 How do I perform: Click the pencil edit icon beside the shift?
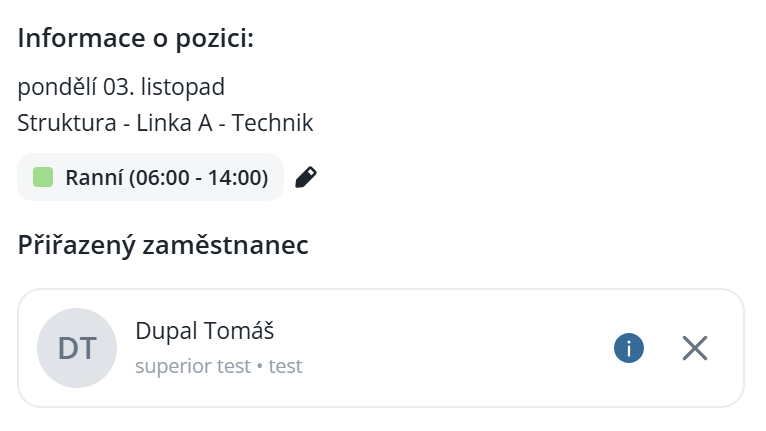pos(307,178)
